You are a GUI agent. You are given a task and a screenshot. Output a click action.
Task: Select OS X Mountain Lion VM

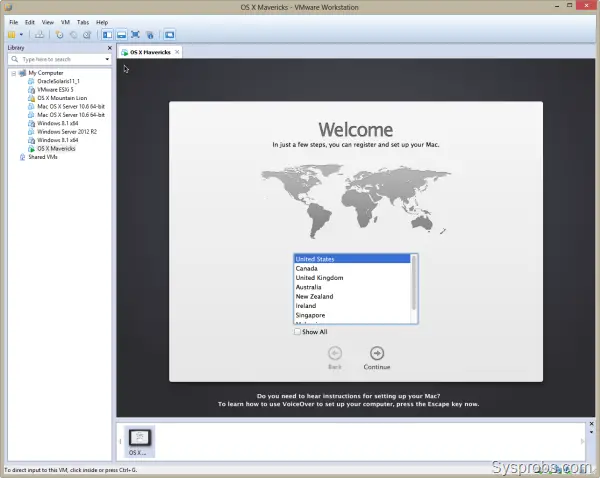62,98
